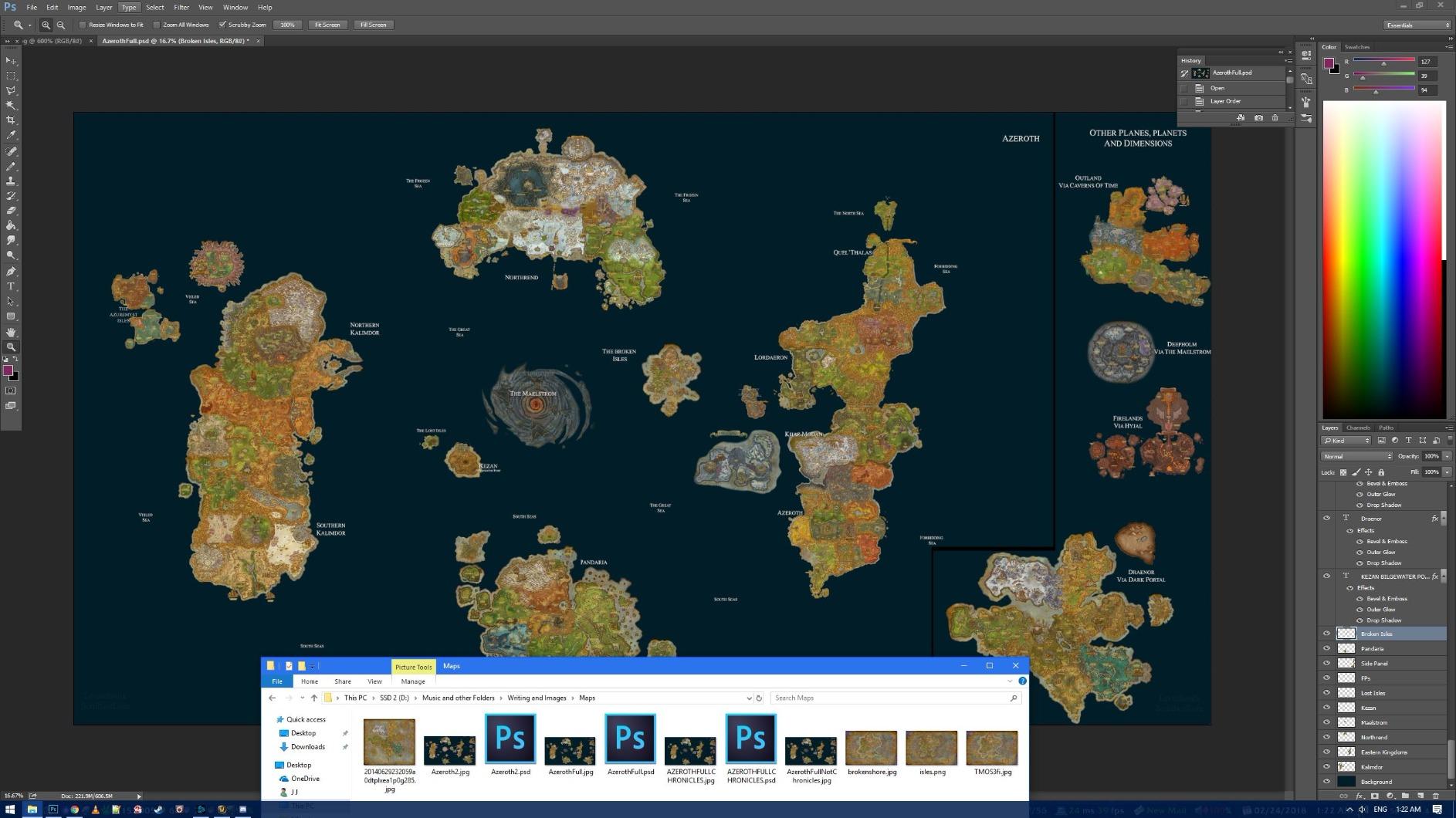Open the Fill slider dropdown arrow

[x=1446, y=472]
